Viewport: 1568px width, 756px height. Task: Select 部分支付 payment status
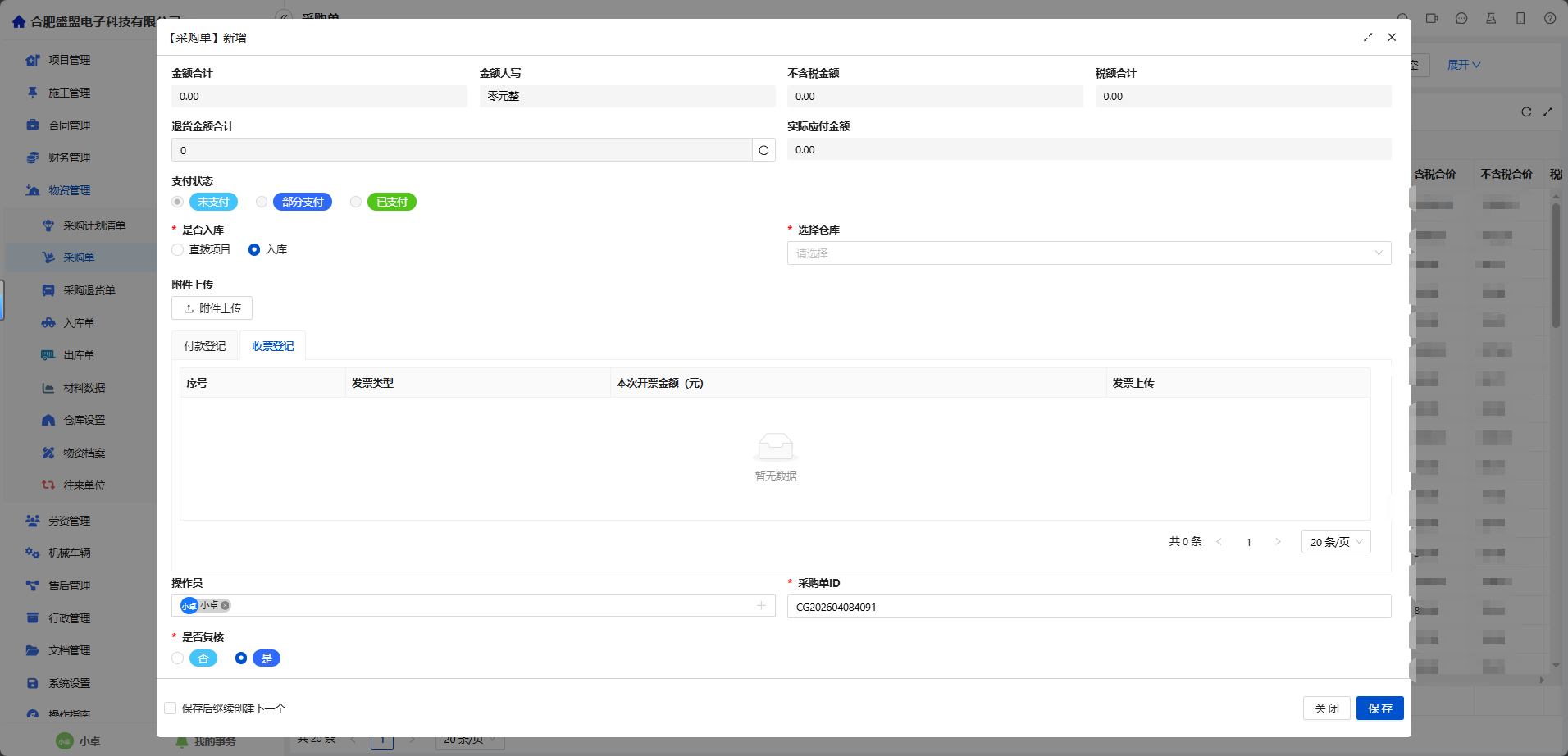coord(262,203)
